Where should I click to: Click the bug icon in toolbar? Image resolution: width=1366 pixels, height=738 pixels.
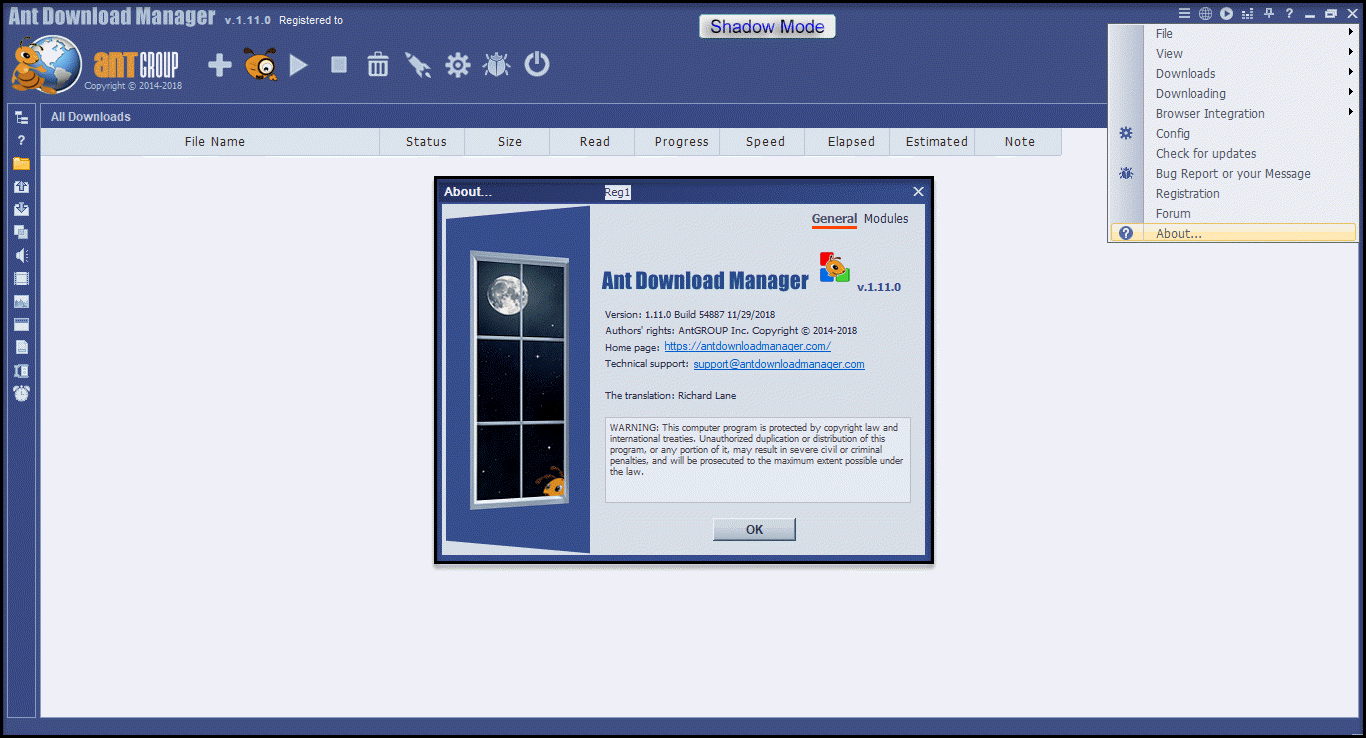click(497, 65)
